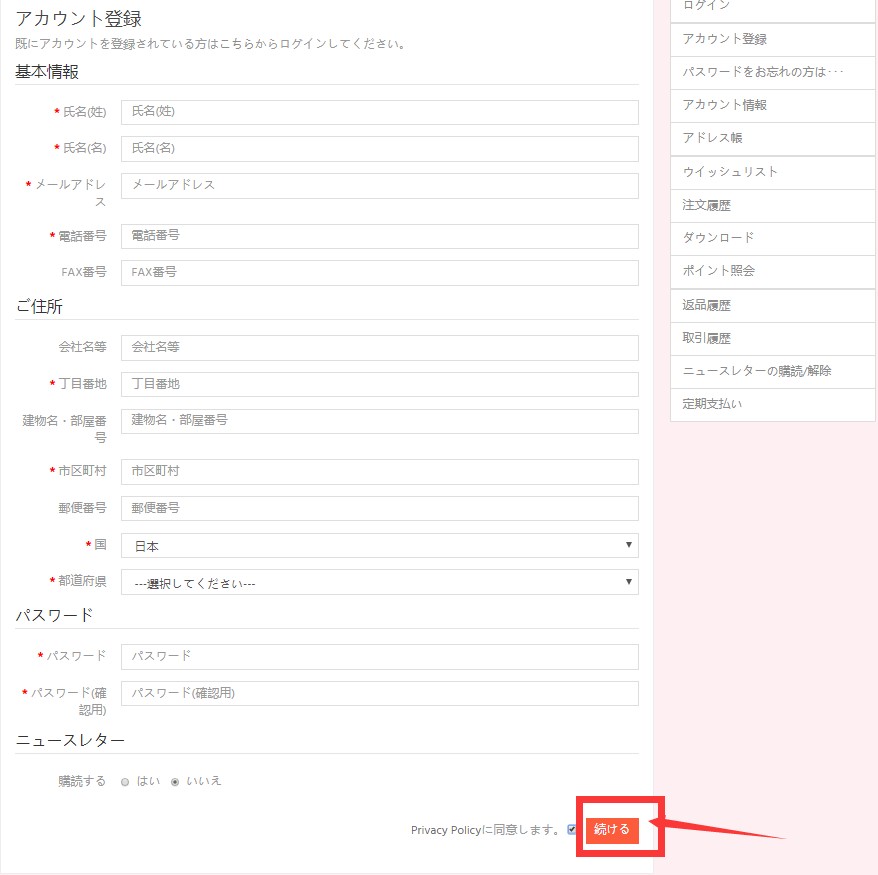Open 返品履歴 in the sidebar
878x875 pixels.
pyautogui.click(x=773, y=306)
